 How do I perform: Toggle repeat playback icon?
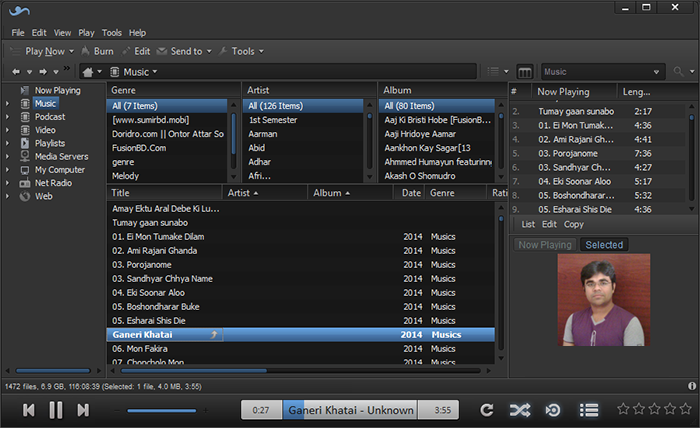tap(487, 410)
